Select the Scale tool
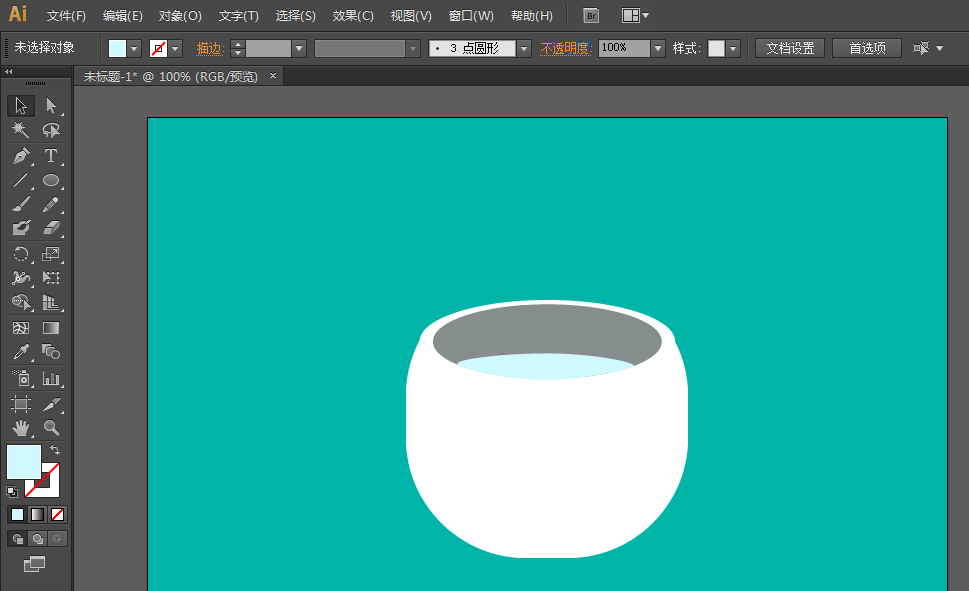Viewport: 969px width, 591px height. click(x=51, y=254)
